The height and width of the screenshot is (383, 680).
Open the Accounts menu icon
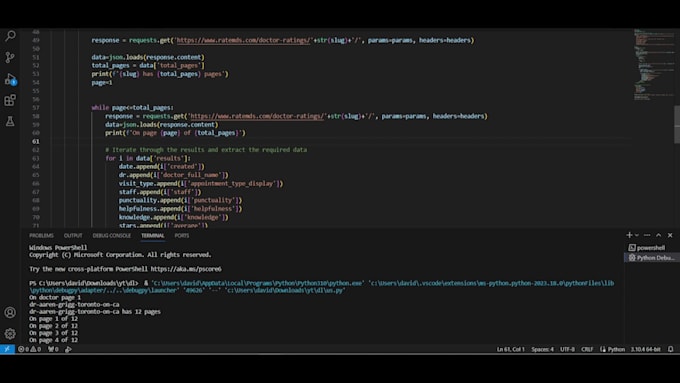(x=10, y=312)
